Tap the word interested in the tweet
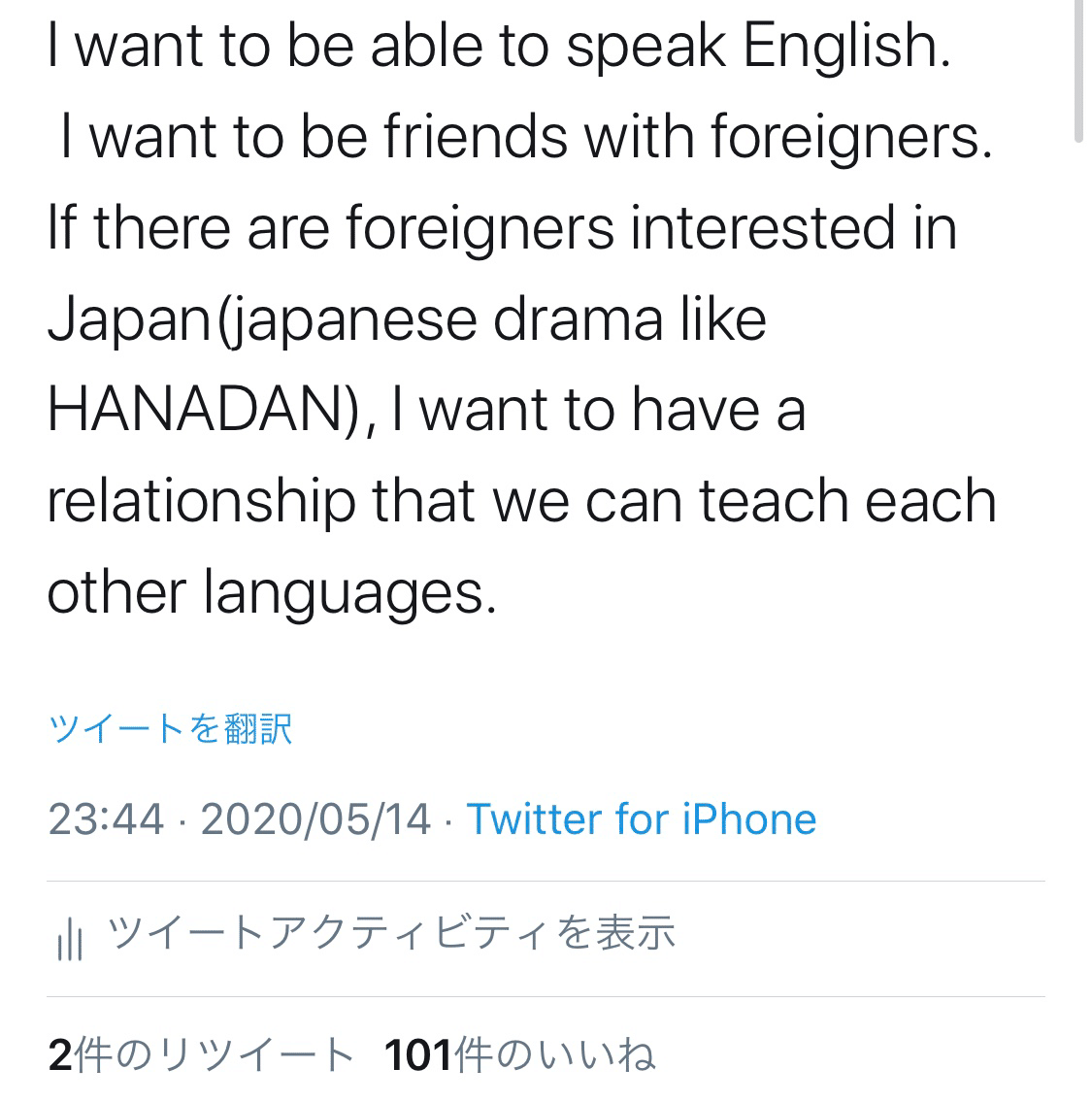This screenshot has width=1092, height=1102. point(763,228)
